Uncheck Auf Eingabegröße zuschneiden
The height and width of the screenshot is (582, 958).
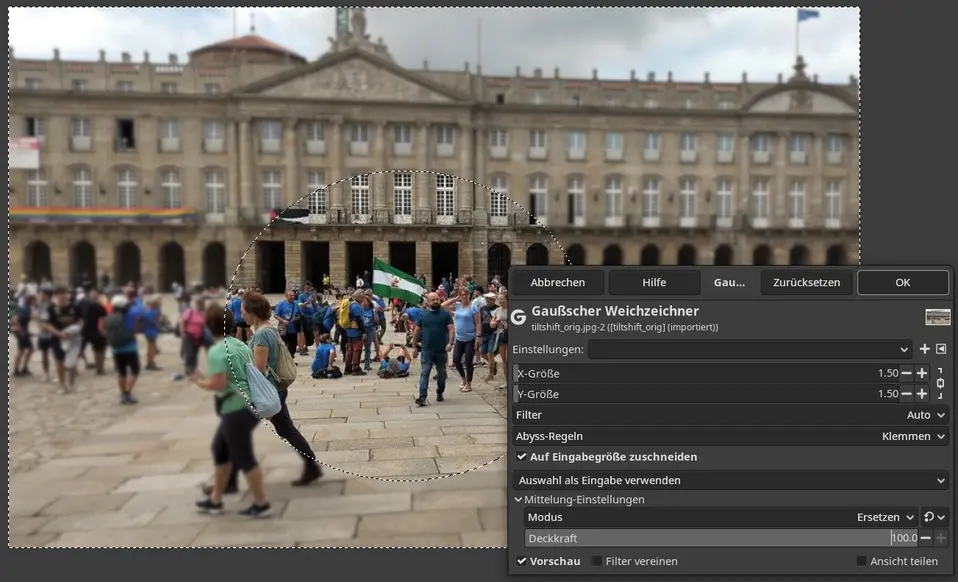[522, 457]
